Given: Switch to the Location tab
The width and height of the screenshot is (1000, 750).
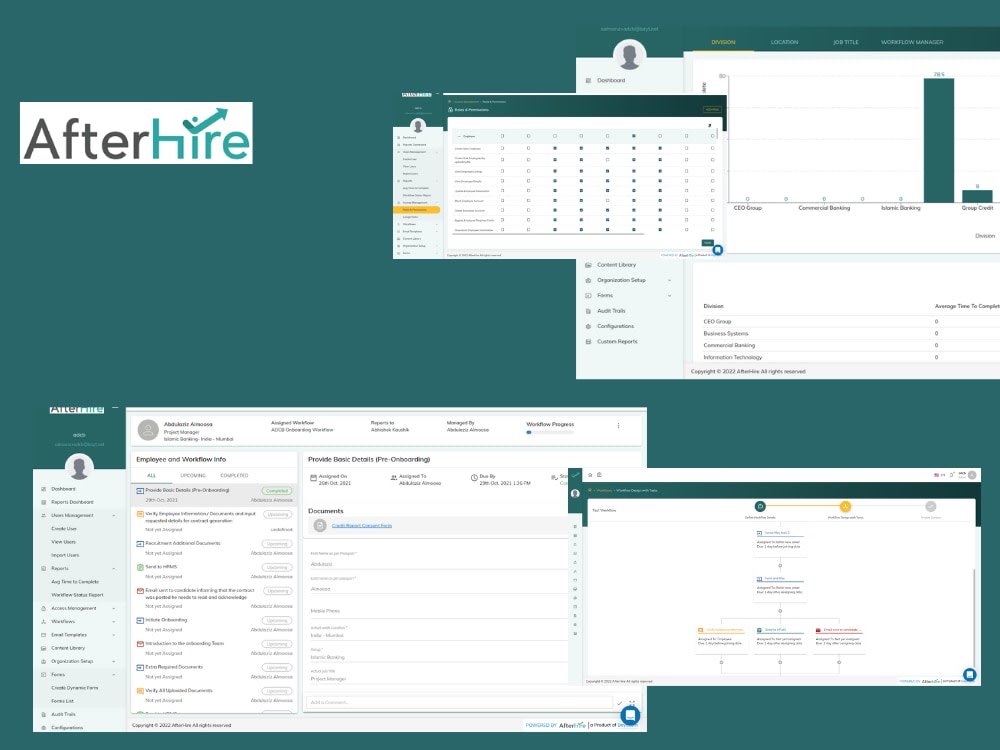Looking at the screenshot, I should tap(786, 42).
